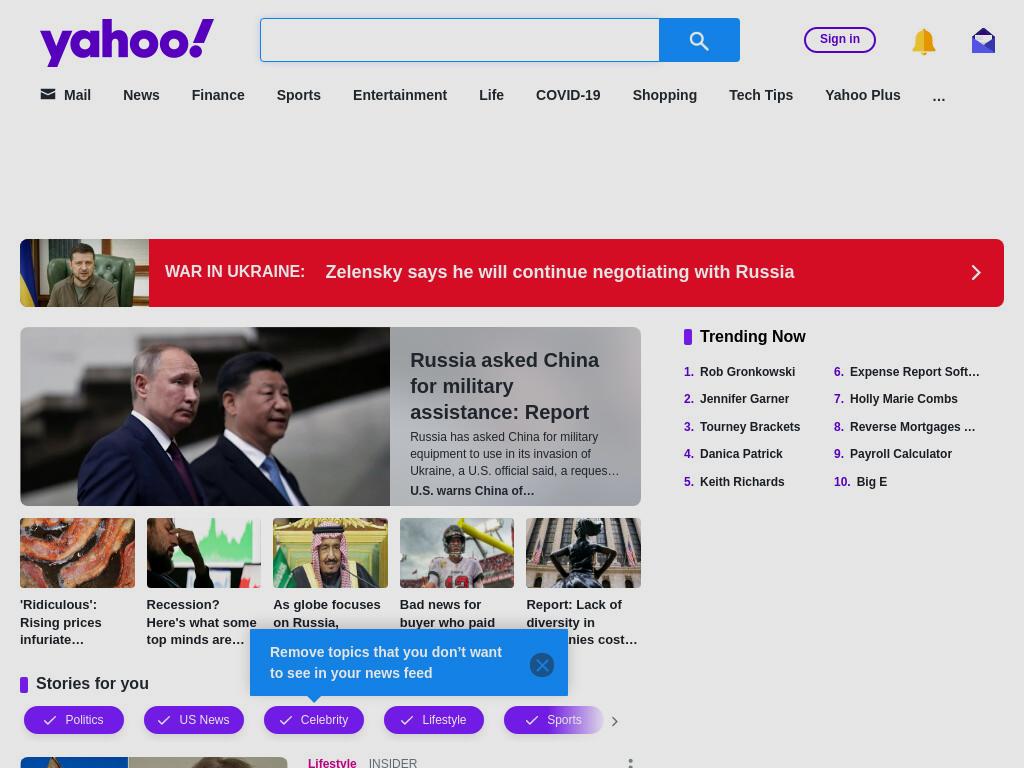This screenshot has height=768, width=1024.
Task: Open trending topic Holly Marie Combs
Action: tap(903, 398)
